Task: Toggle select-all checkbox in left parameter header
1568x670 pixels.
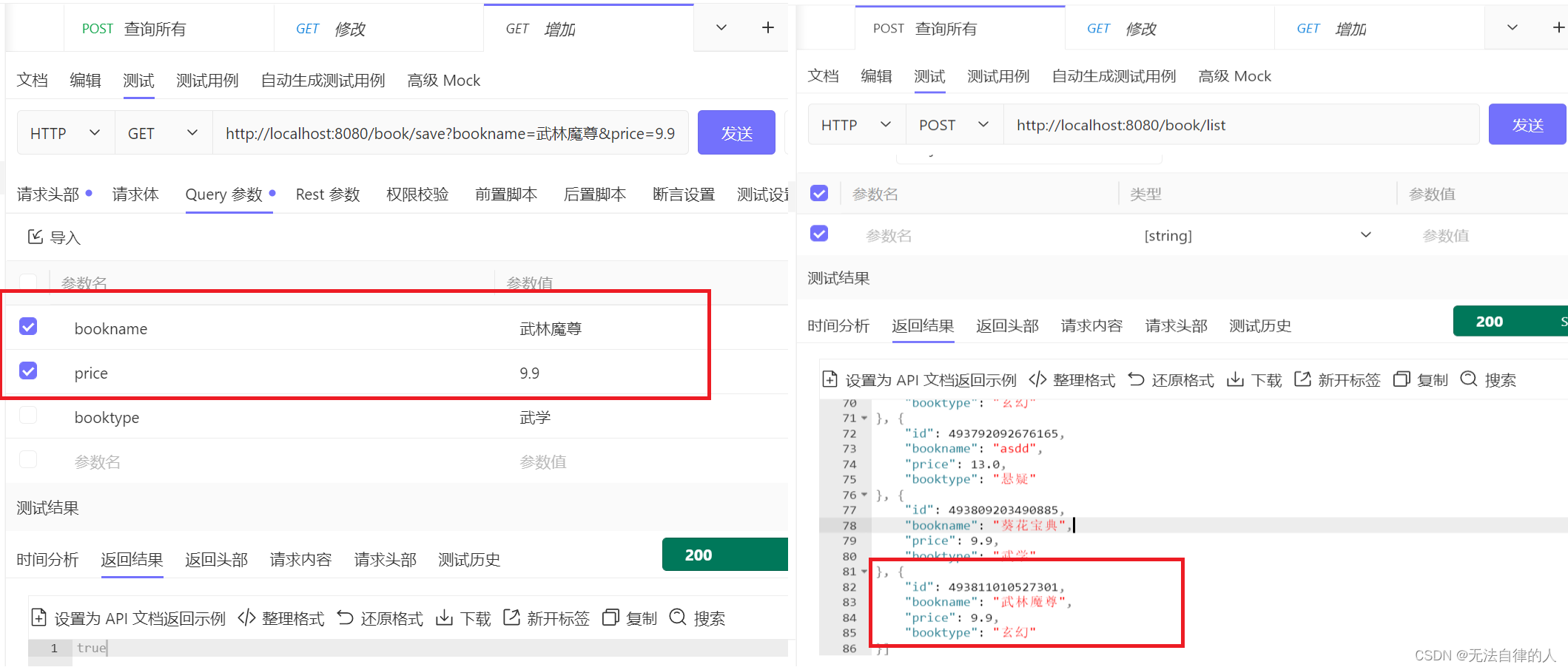Action: 28,282
